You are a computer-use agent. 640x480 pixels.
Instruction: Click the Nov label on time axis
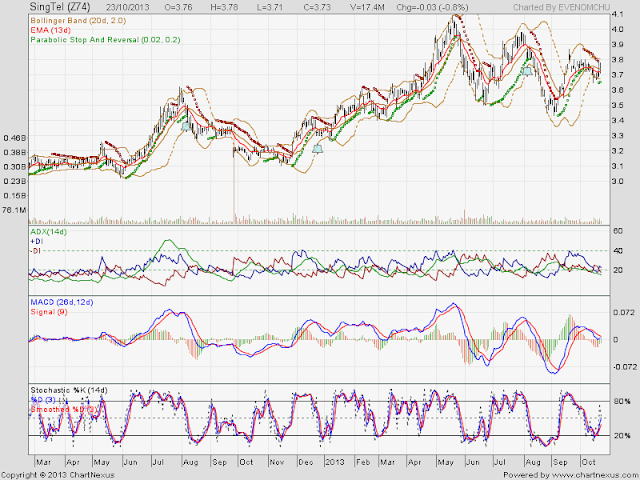coord(277,462)
